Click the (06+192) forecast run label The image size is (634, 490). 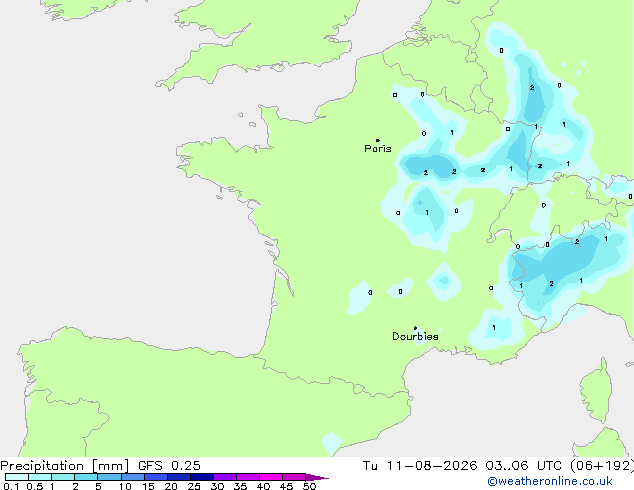[x=602, y=466]
